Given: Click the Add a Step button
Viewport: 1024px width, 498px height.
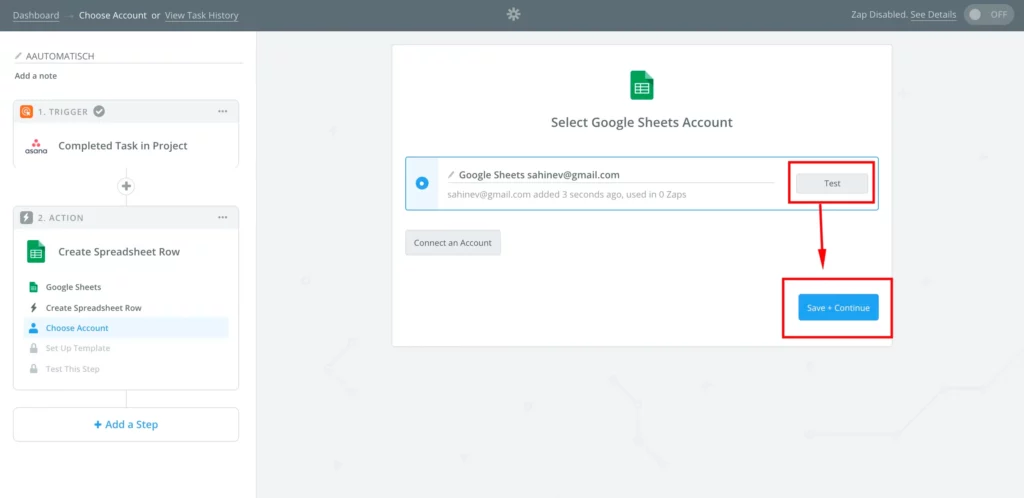Looking at the screenshot, I should 126,424.
